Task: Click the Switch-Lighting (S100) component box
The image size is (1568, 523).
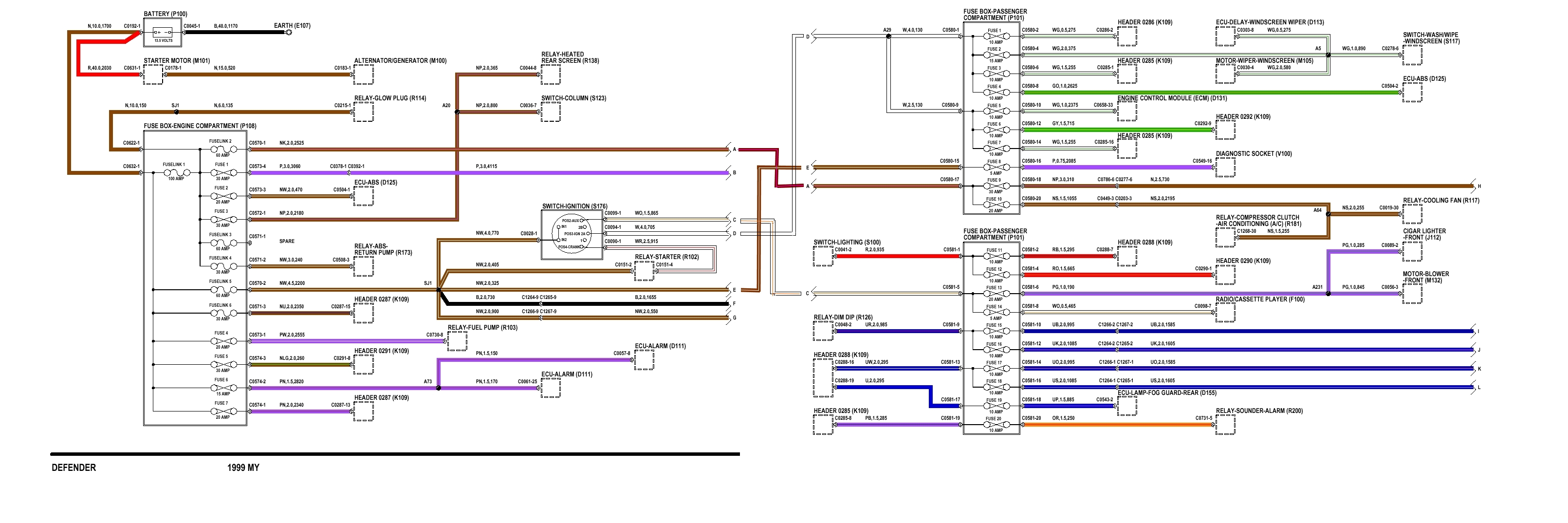Action: click(823, 256)
